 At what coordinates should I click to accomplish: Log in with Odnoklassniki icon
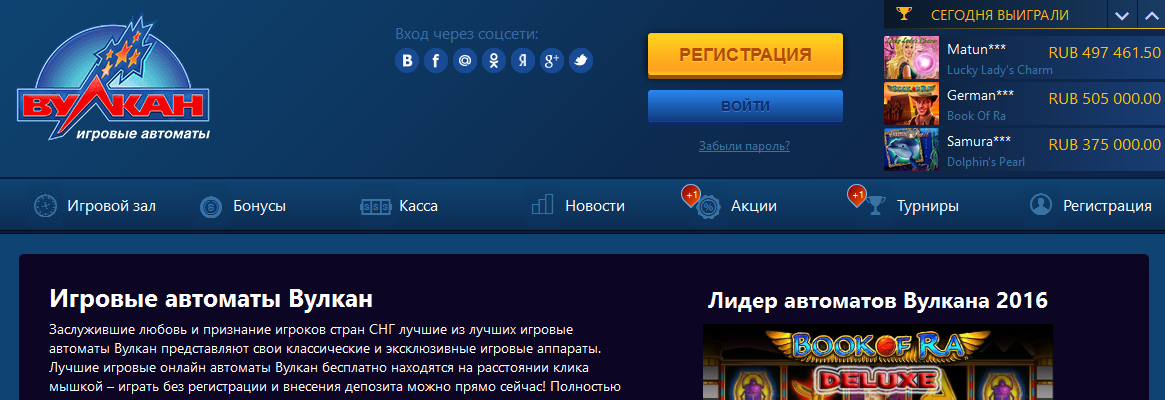(493, 61)
